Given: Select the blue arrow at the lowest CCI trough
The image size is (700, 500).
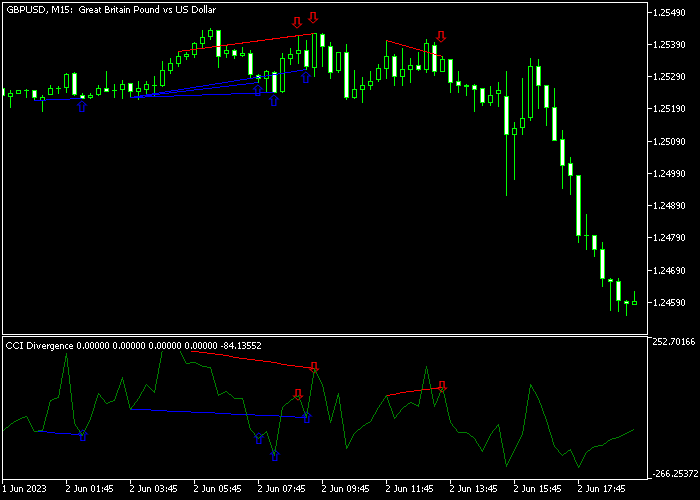Looking at the screenshot, I should [x=275, y=455].
